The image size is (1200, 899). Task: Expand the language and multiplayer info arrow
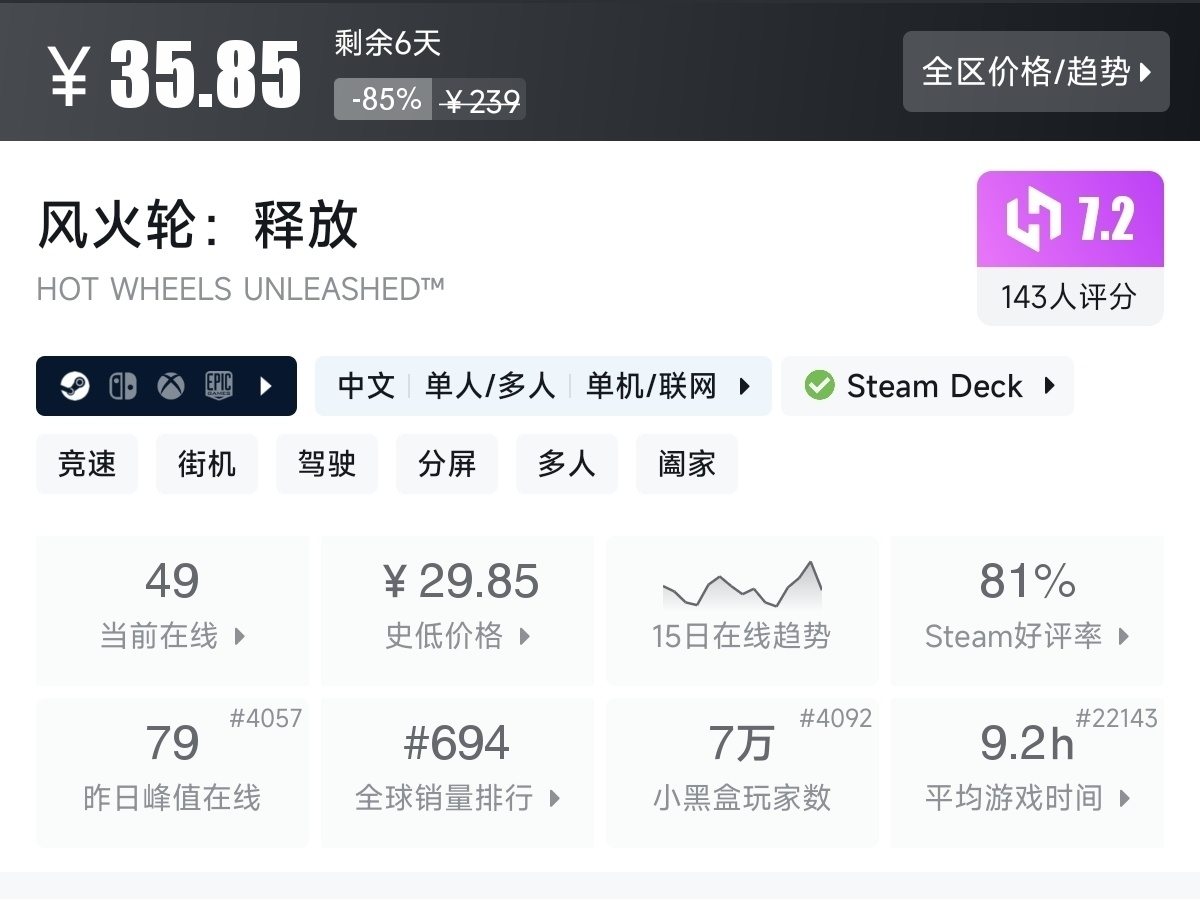[x=745, y=386]
